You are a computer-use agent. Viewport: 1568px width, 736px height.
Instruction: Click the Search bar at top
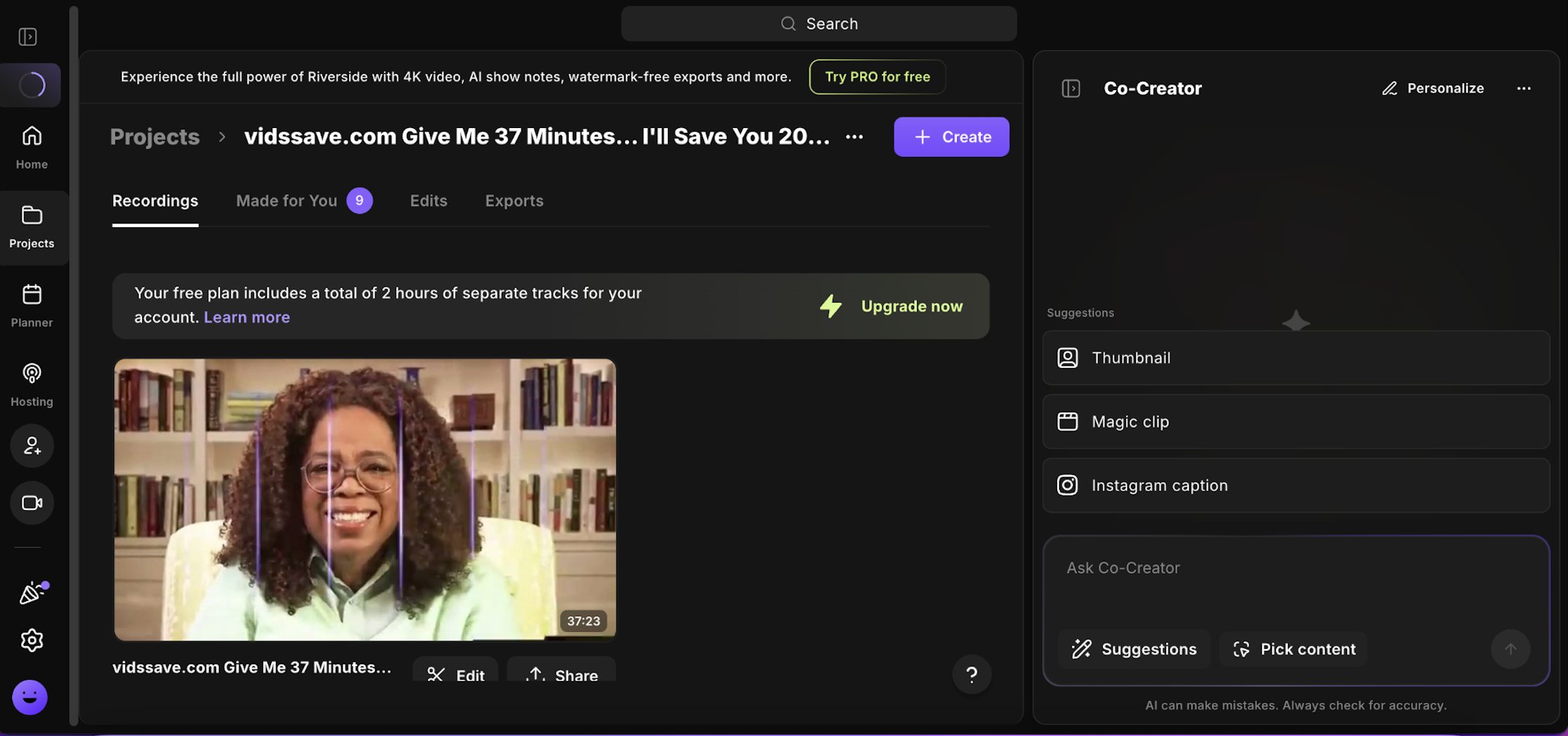(x=818, y=24)
